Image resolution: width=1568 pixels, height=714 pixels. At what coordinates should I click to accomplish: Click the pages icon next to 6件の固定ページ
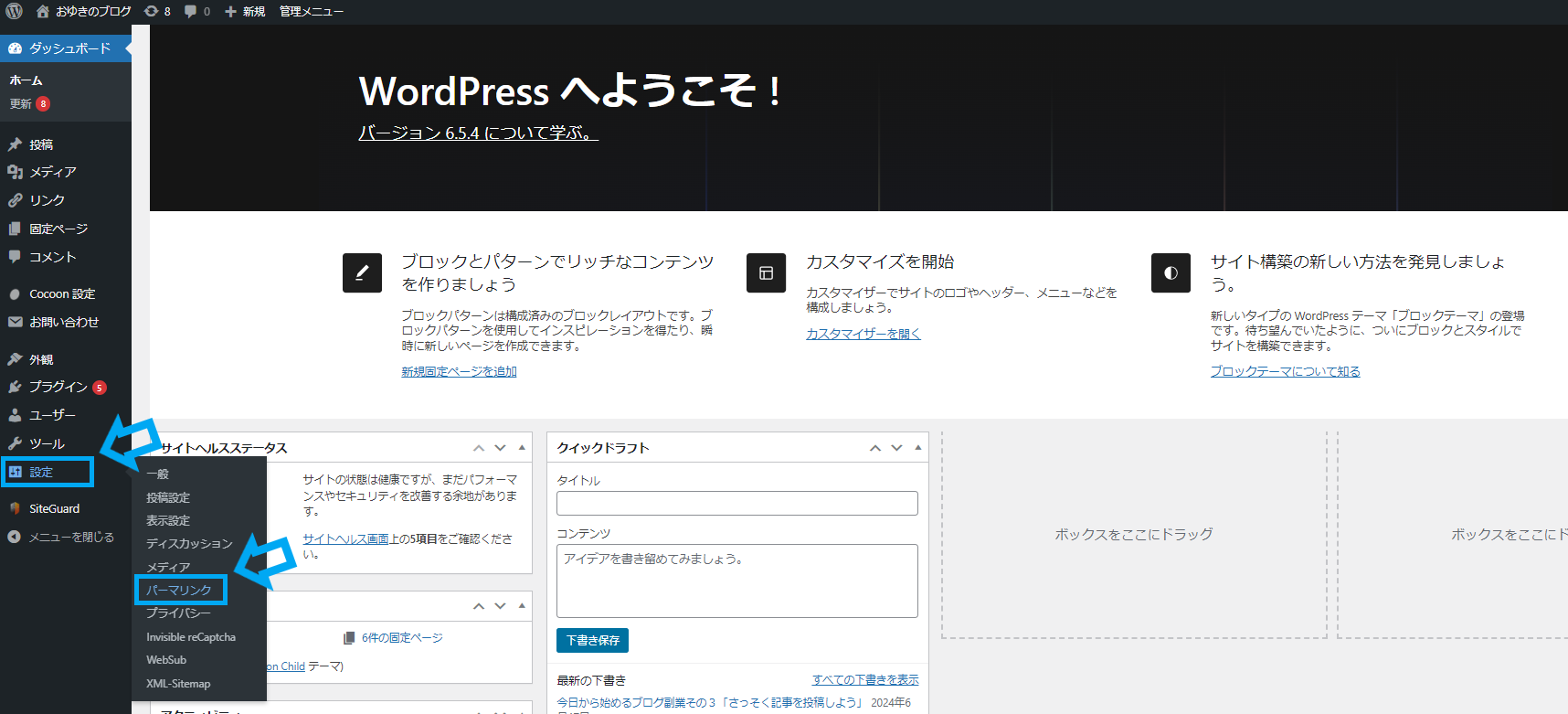pyautogui.click(x=349, y=638)
